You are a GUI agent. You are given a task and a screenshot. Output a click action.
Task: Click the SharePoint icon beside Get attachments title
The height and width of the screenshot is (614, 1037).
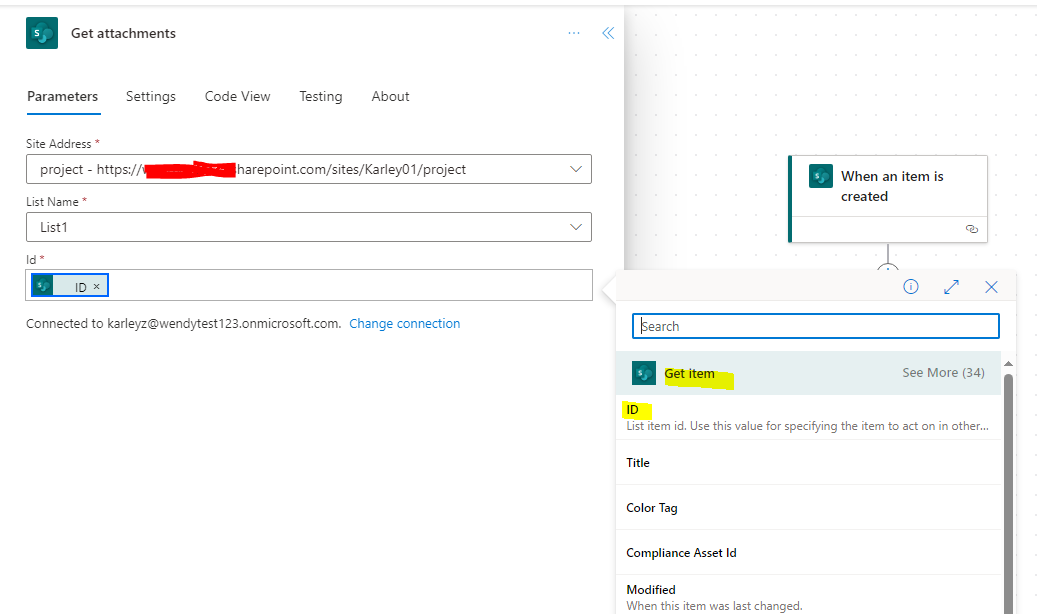pos(41,32)
